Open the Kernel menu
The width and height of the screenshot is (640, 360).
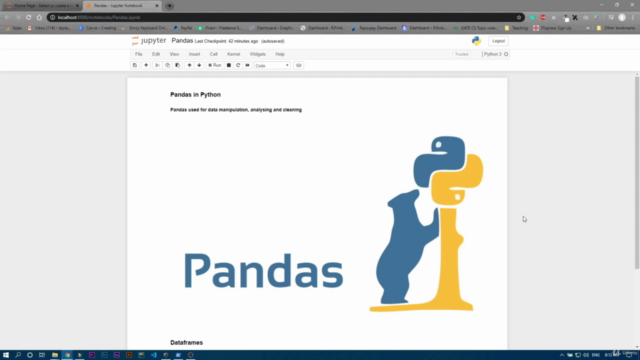[x=233, y=54]
